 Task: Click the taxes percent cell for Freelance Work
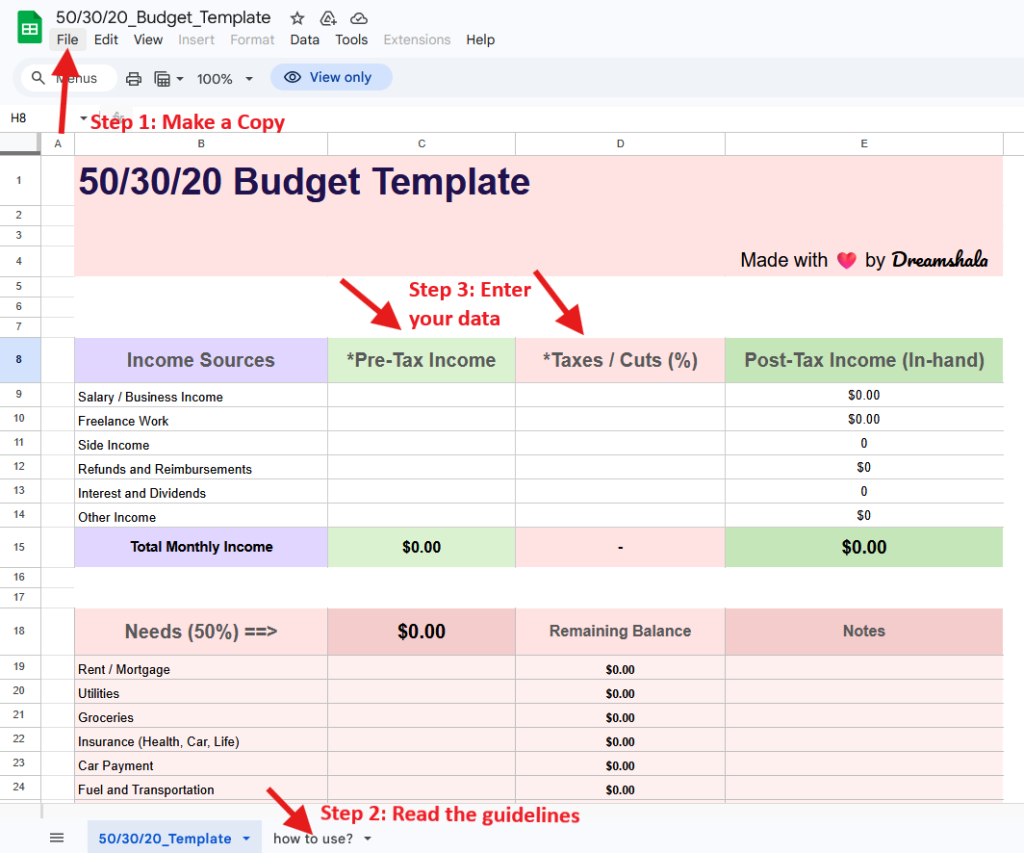coord(620,420)
